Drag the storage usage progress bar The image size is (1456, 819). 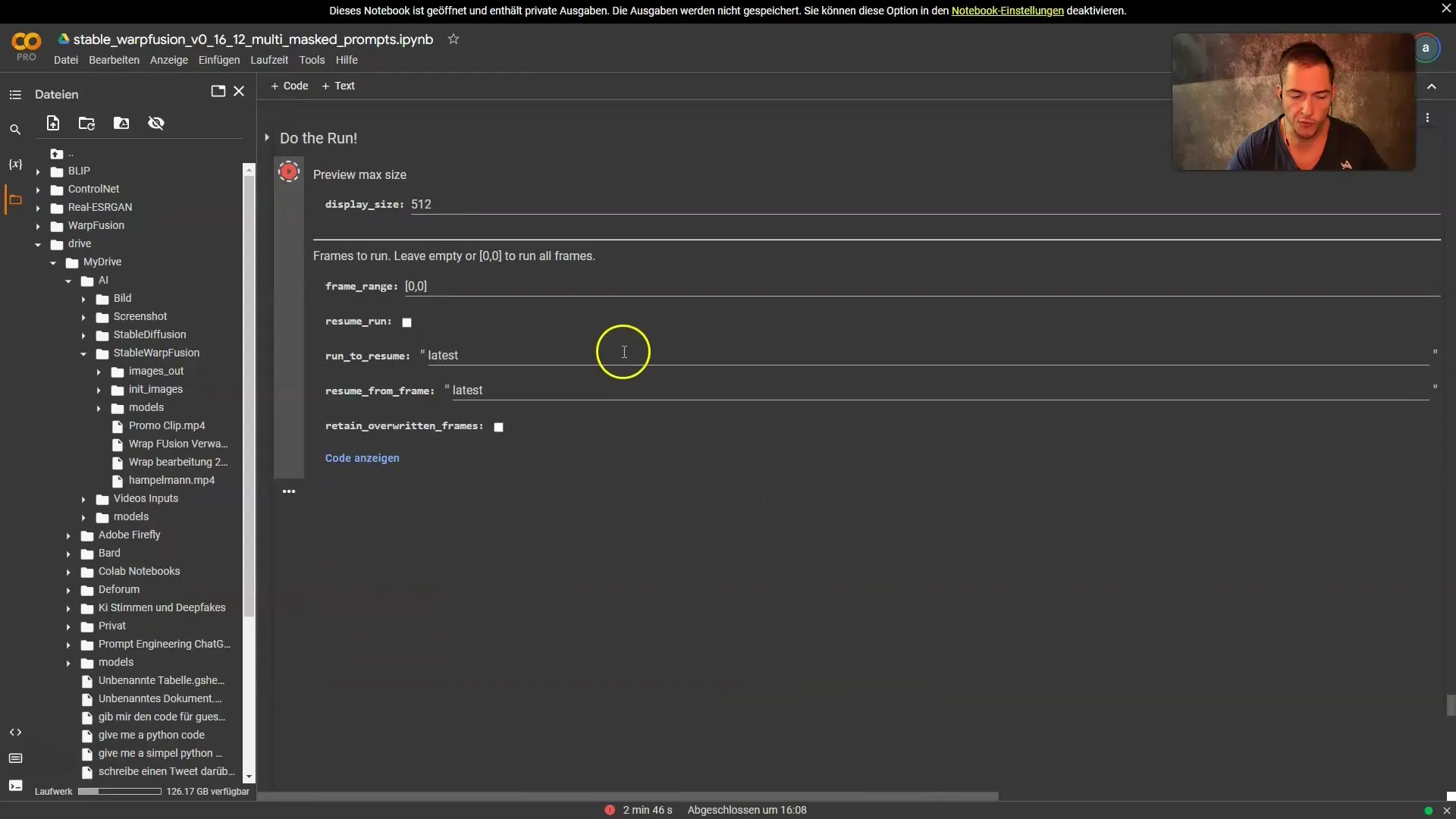(x=119, y=791)
